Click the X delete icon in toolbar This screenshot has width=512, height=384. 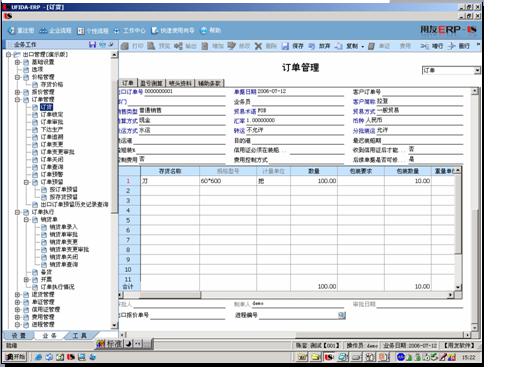(258, 46)
